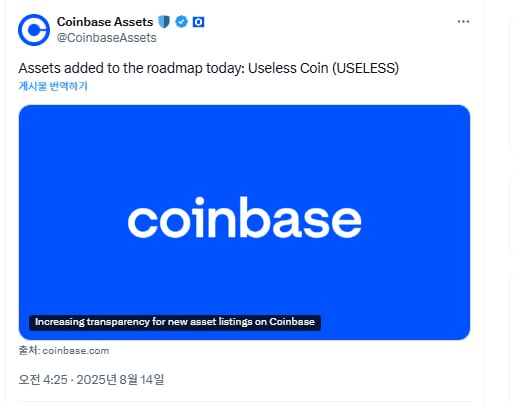The width and height of the screenshot is (514, 404).
Task: Click the Coinbase Assets display name
Action: tap(105, 22)
